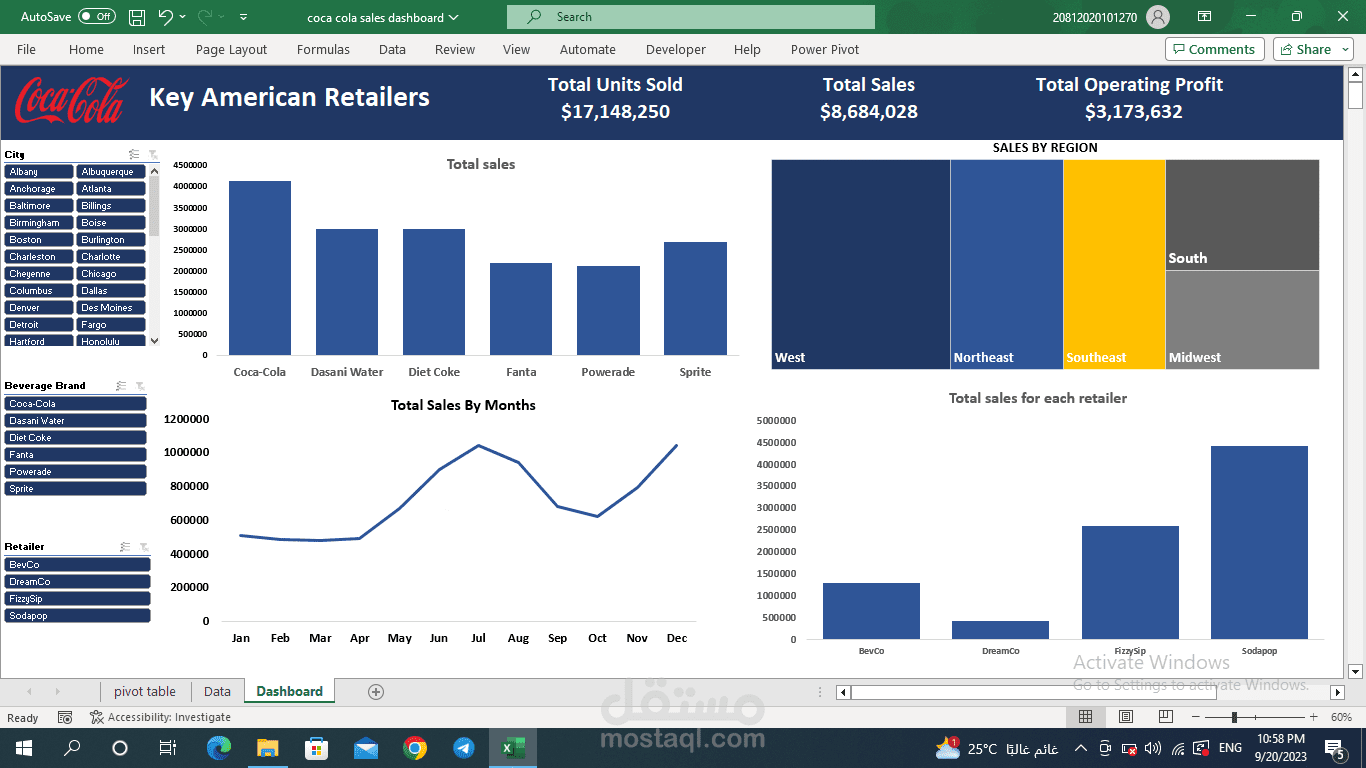Open Microsoft Edge from taskbar
Screen dimensions: 1366x768
(219, 748)
